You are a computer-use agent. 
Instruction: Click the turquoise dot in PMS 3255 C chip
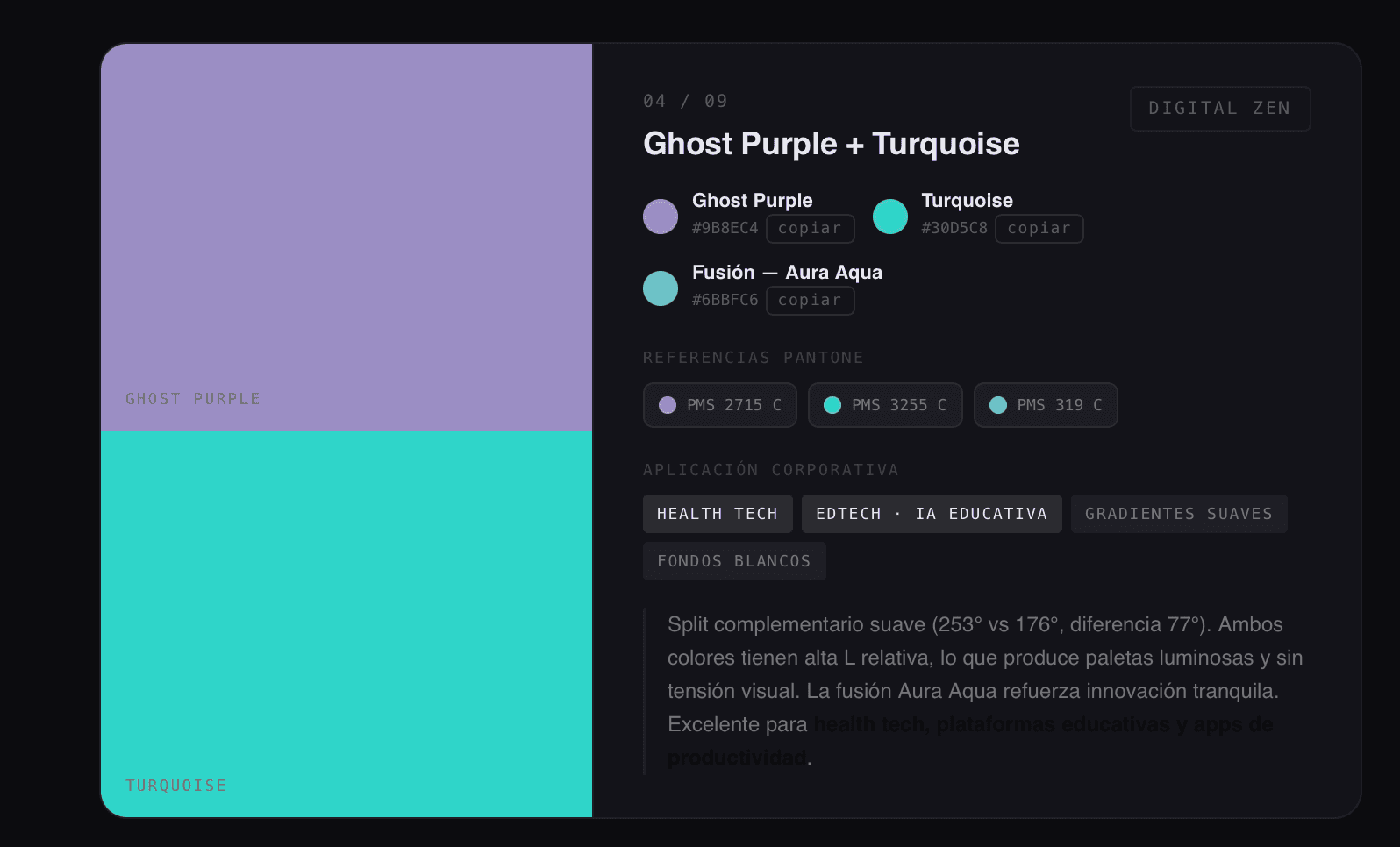point(832,405)
